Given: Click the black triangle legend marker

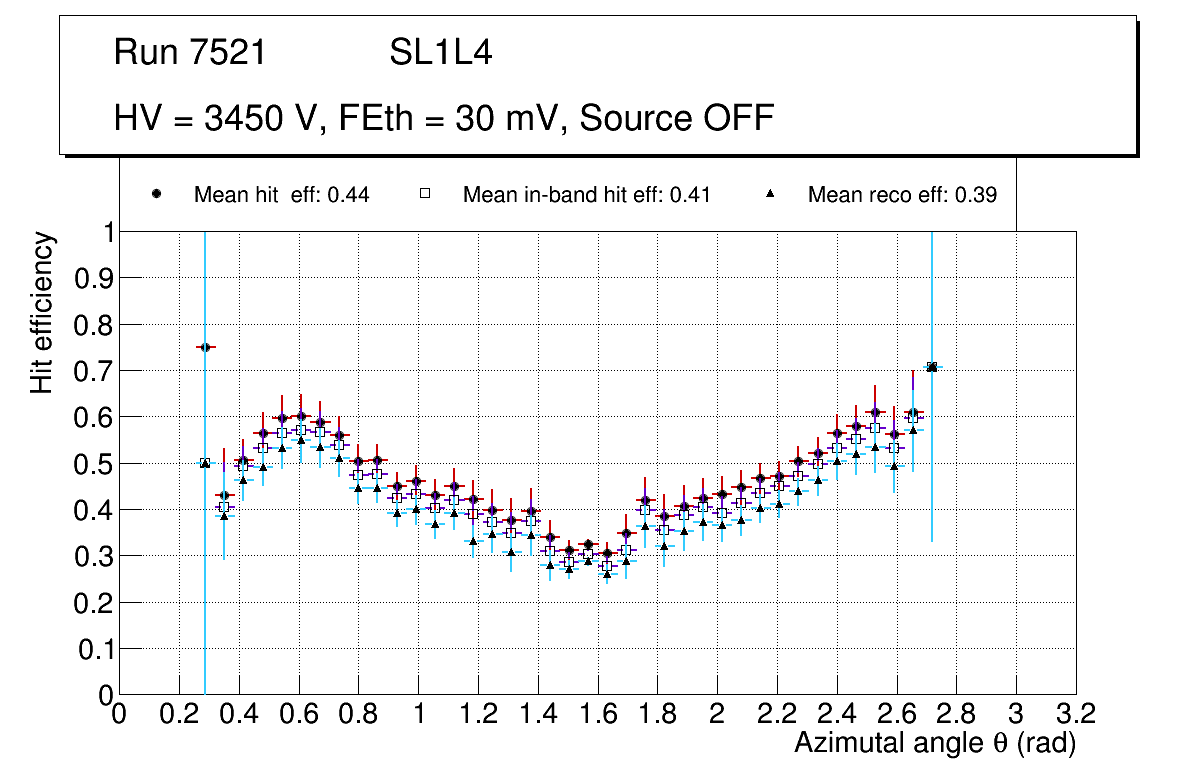Looking at the screenshot, I should [x=770, y=195].
